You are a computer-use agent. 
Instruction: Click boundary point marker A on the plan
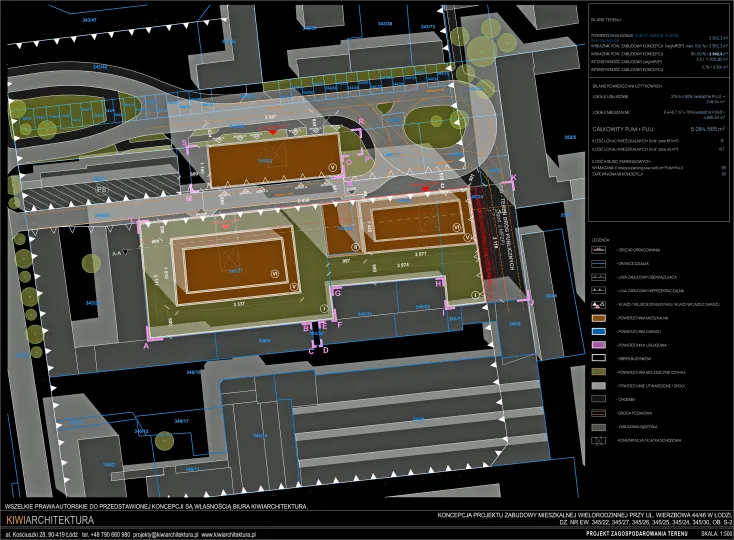(x=147, y=346)
